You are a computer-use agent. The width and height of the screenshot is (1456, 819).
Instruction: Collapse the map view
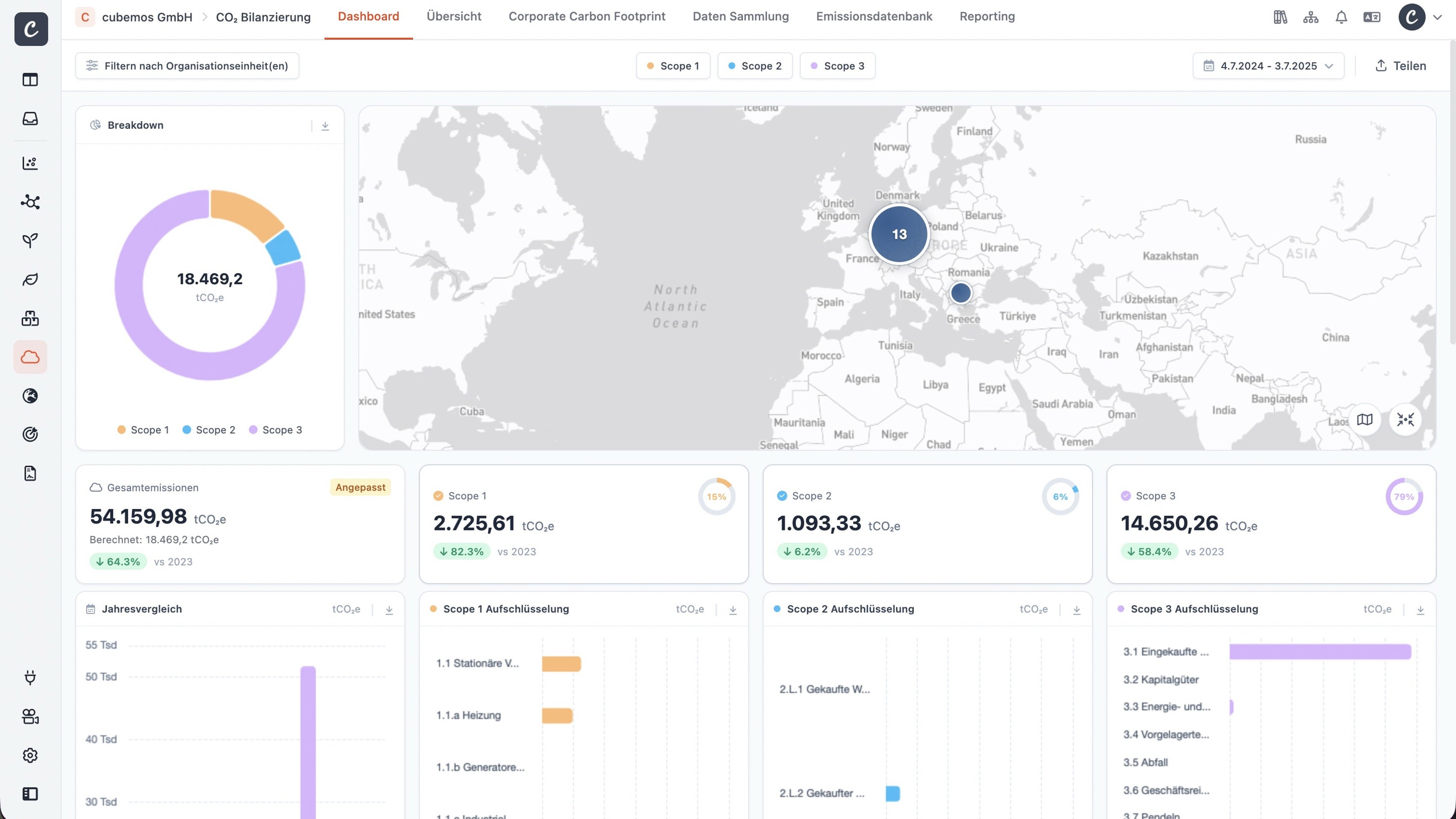pyautogui.click(x=1405, y=420)
